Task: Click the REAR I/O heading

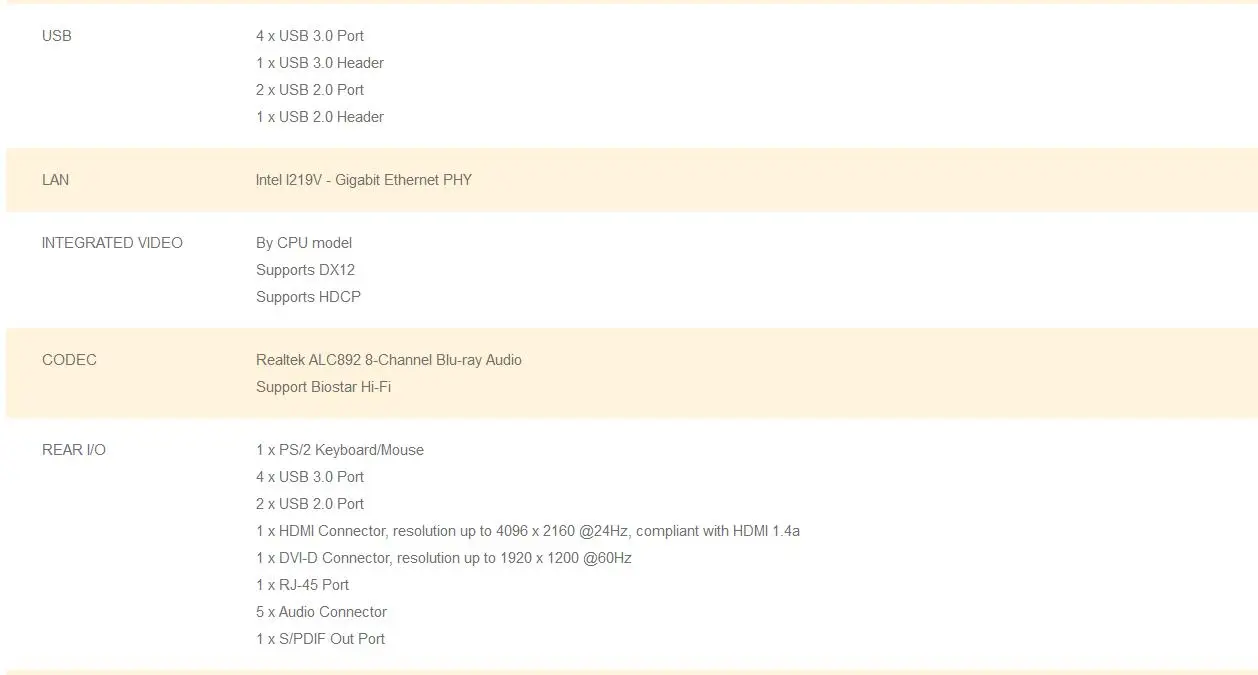Action: pos(73,450)
